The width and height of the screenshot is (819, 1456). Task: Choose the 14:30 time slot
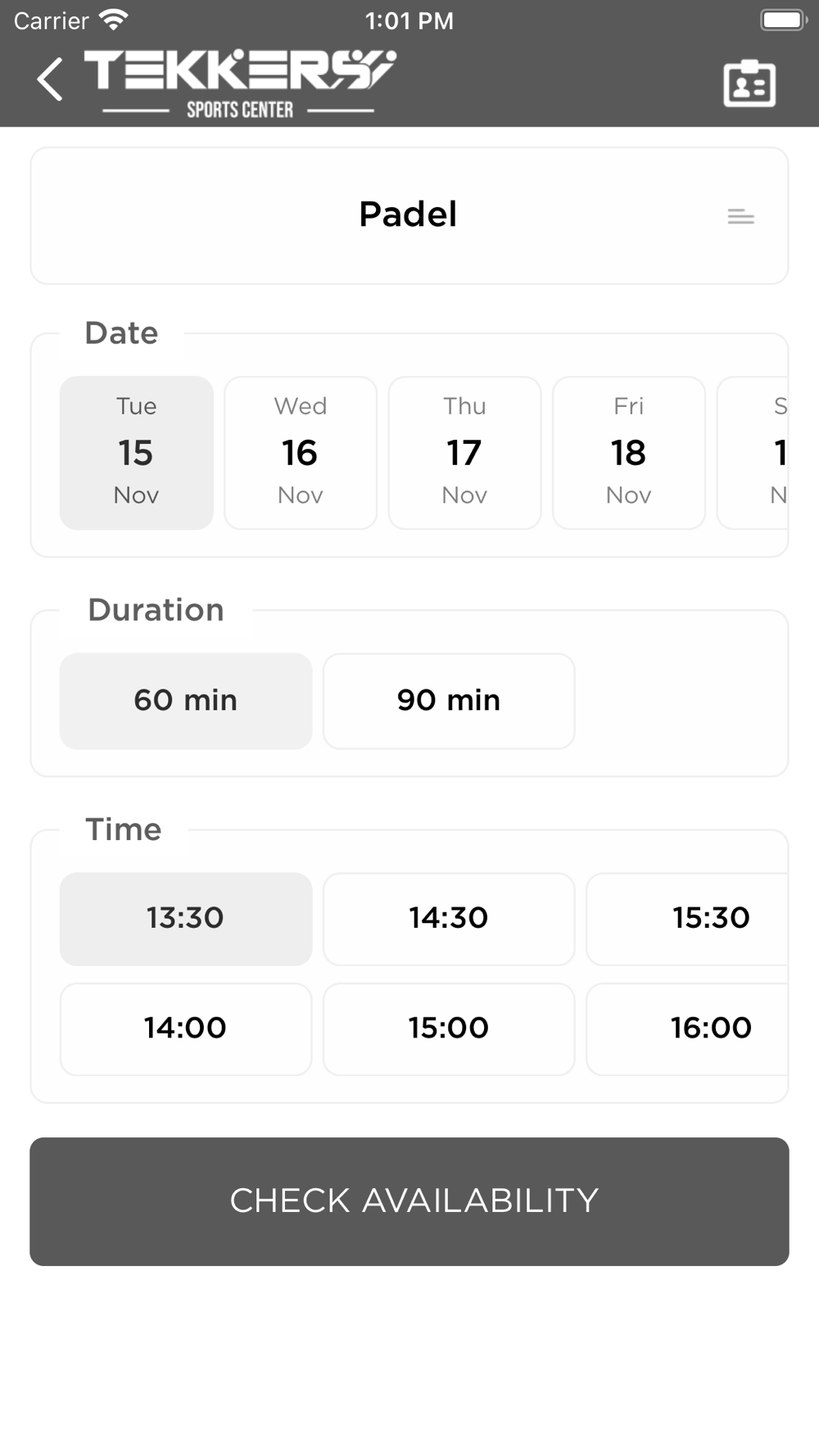pyautogui.click(x=449, y=919)
